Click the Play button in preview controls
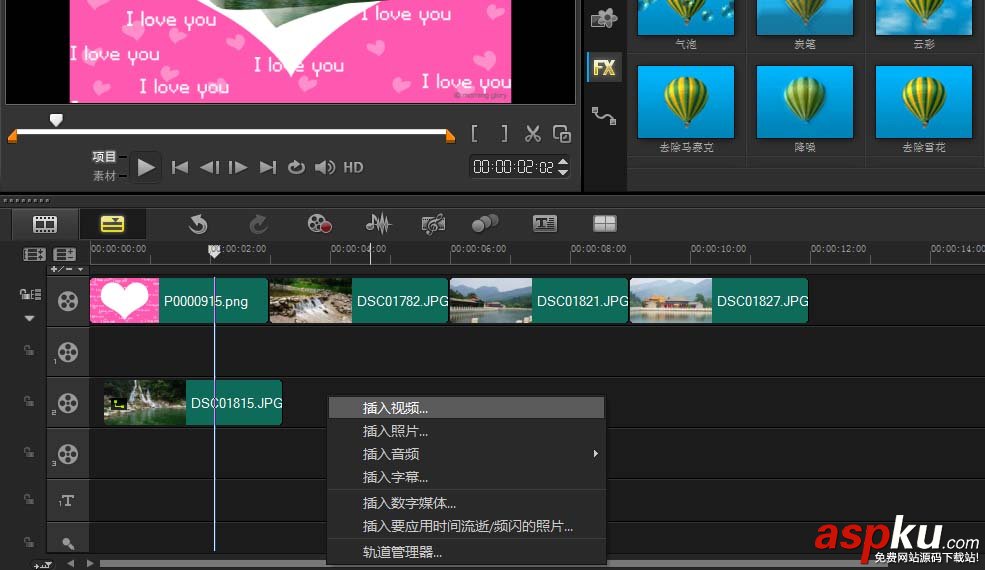The width and height of the screenshot is (985, 570). click(x=146, y=167)
